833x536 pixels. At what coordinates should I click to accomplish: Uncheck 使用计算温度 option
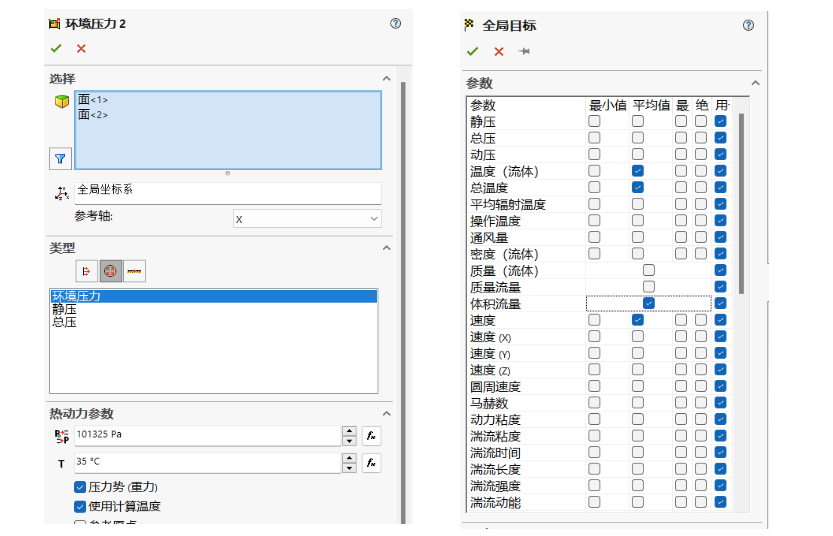point(80,506)
